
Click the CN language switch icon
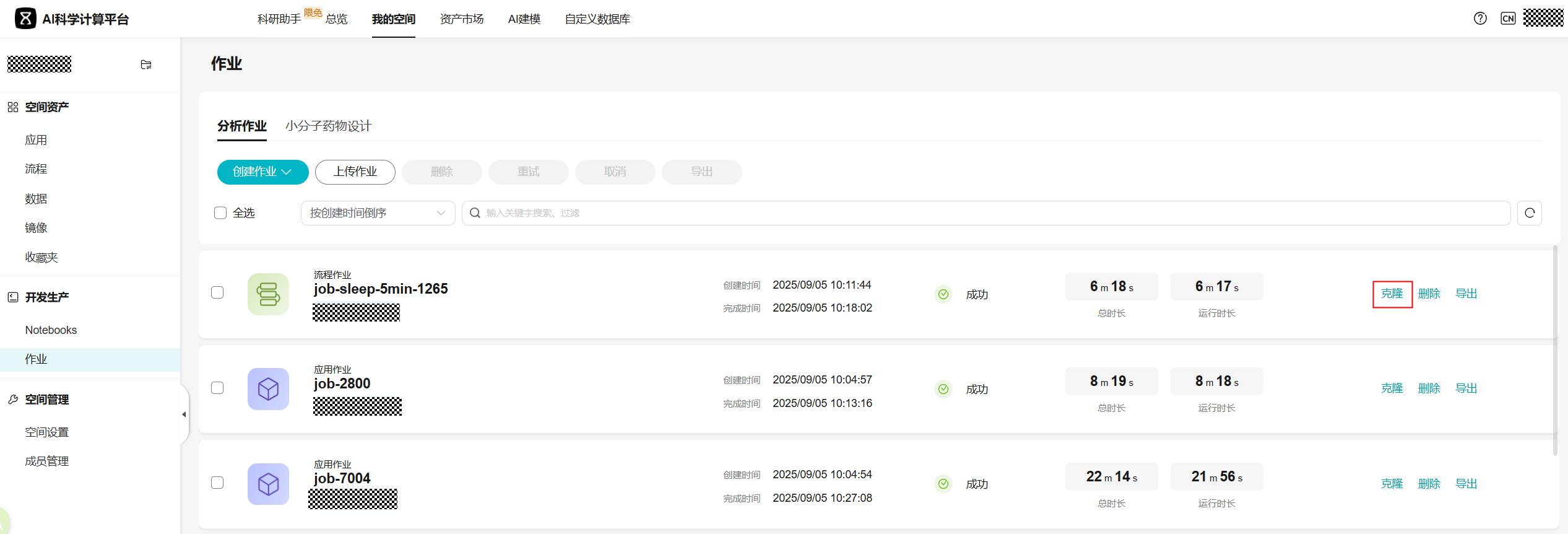(1508, 19)
